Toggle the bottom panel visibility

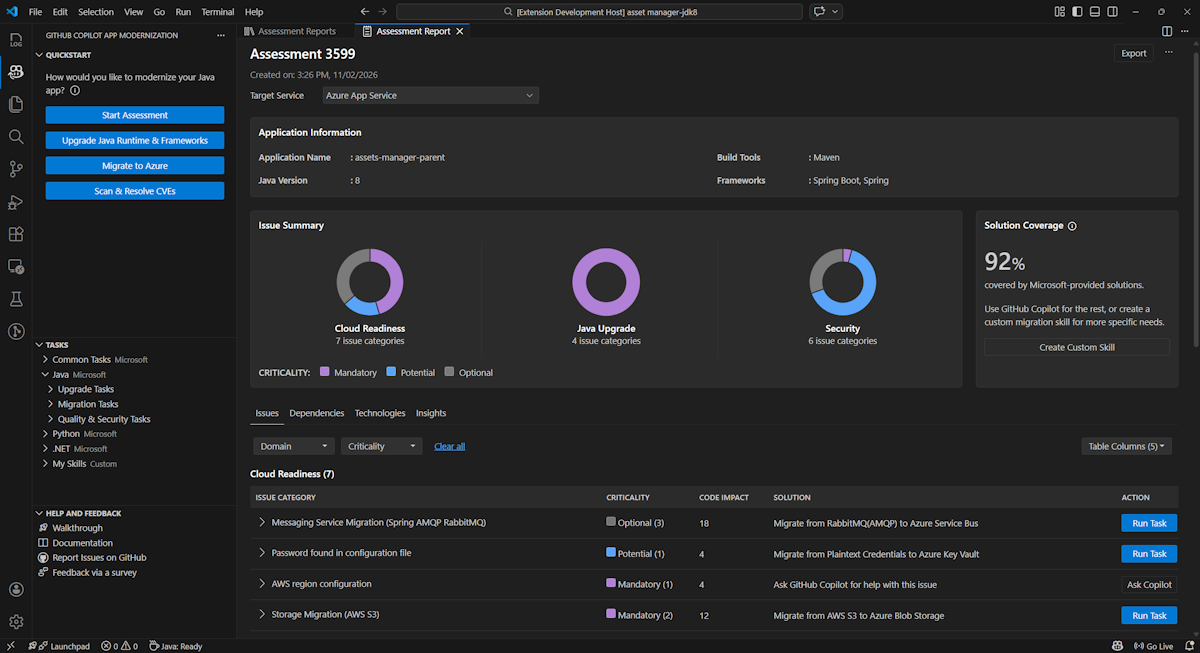(1096, 12)
